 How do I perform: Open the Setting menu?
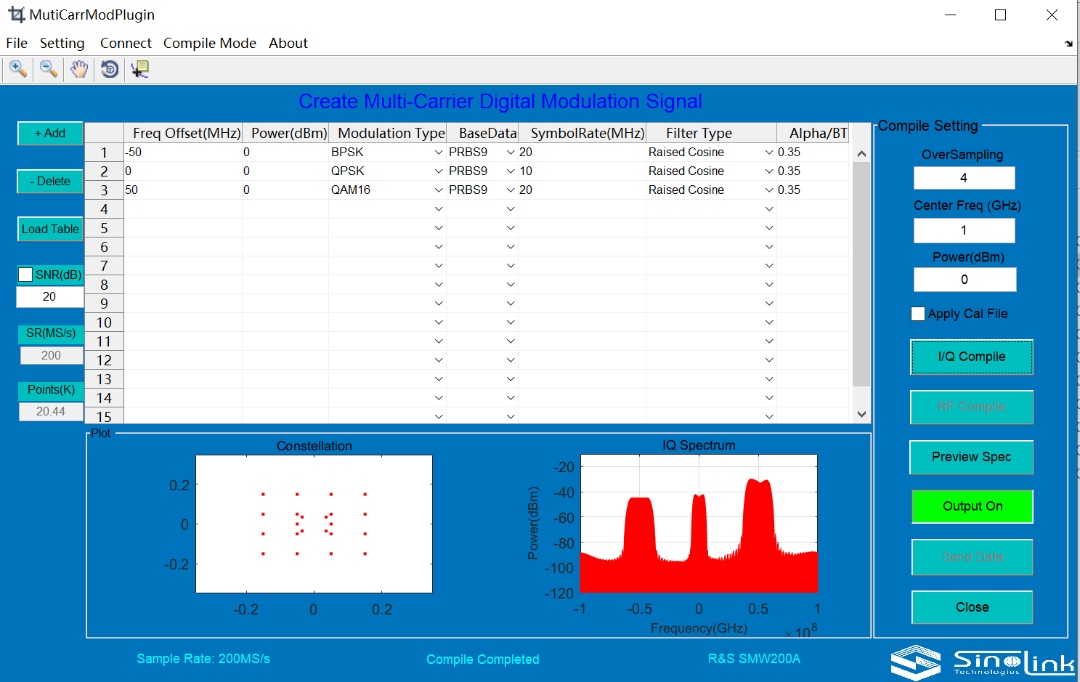pos(62,43)
